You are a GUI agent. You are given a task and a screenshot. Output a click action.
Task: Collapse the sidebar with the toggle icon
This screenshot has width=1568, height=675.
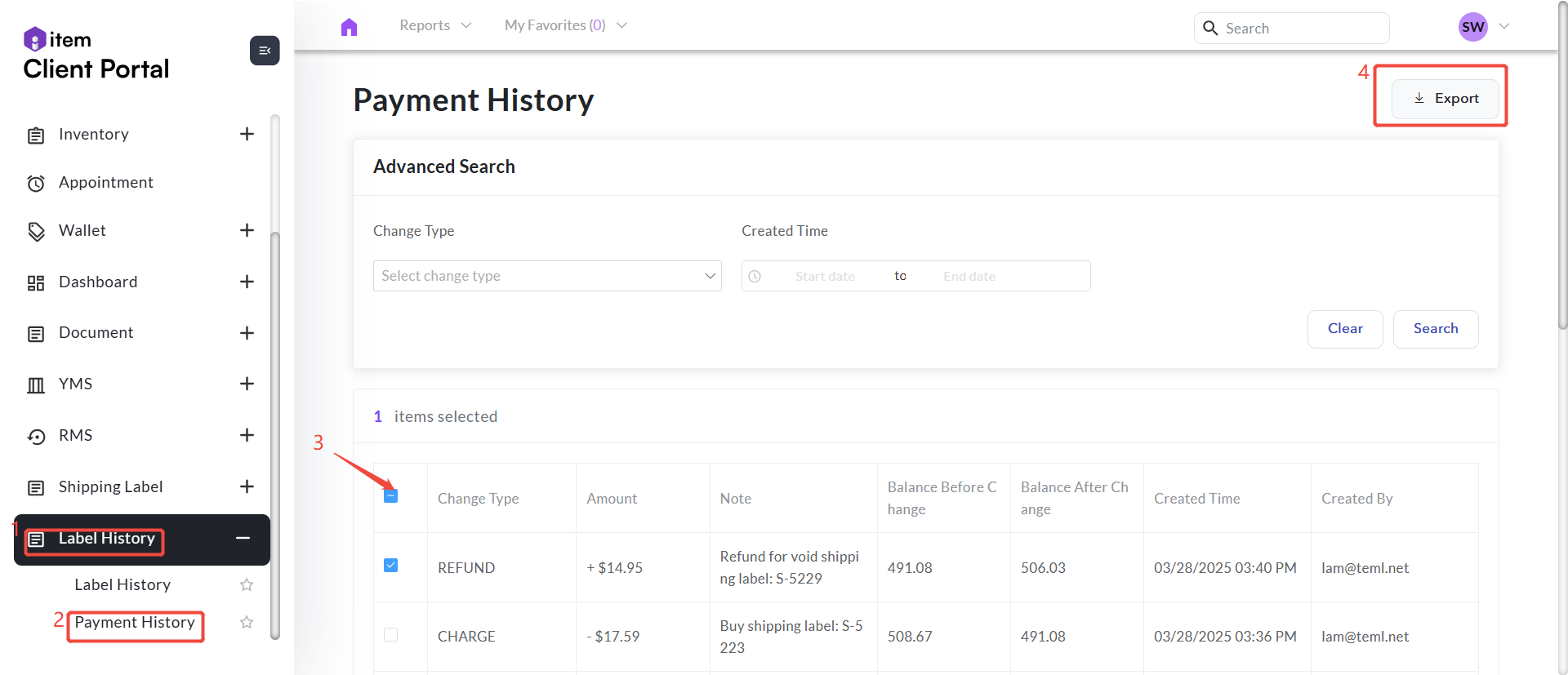[x=265, y=51]
